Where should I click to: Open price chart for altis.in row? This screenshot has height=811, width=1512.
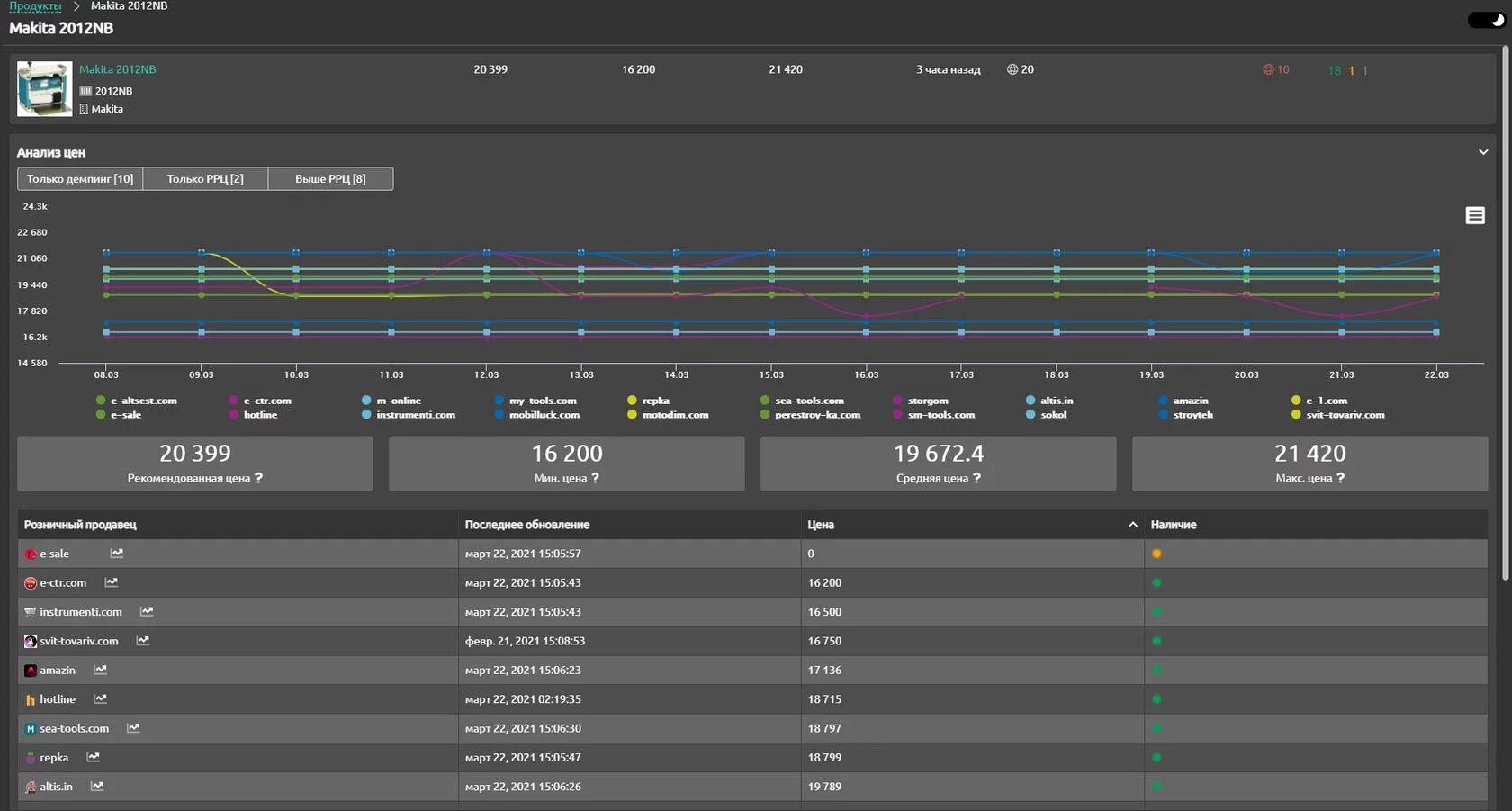pos(97,787)
